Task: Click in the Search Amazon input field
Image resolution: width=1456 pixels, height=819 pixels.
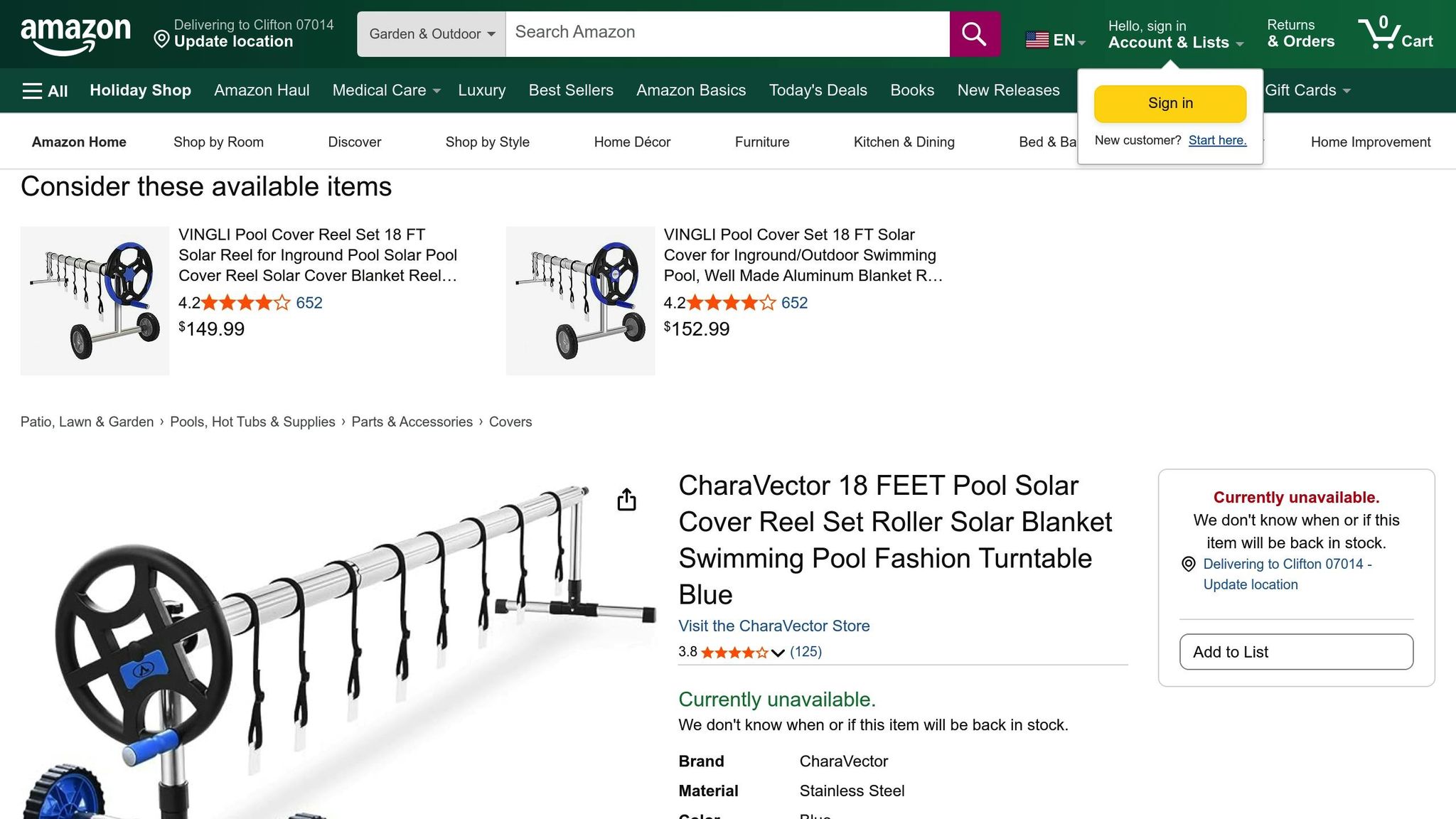Action: click(727, 33)
